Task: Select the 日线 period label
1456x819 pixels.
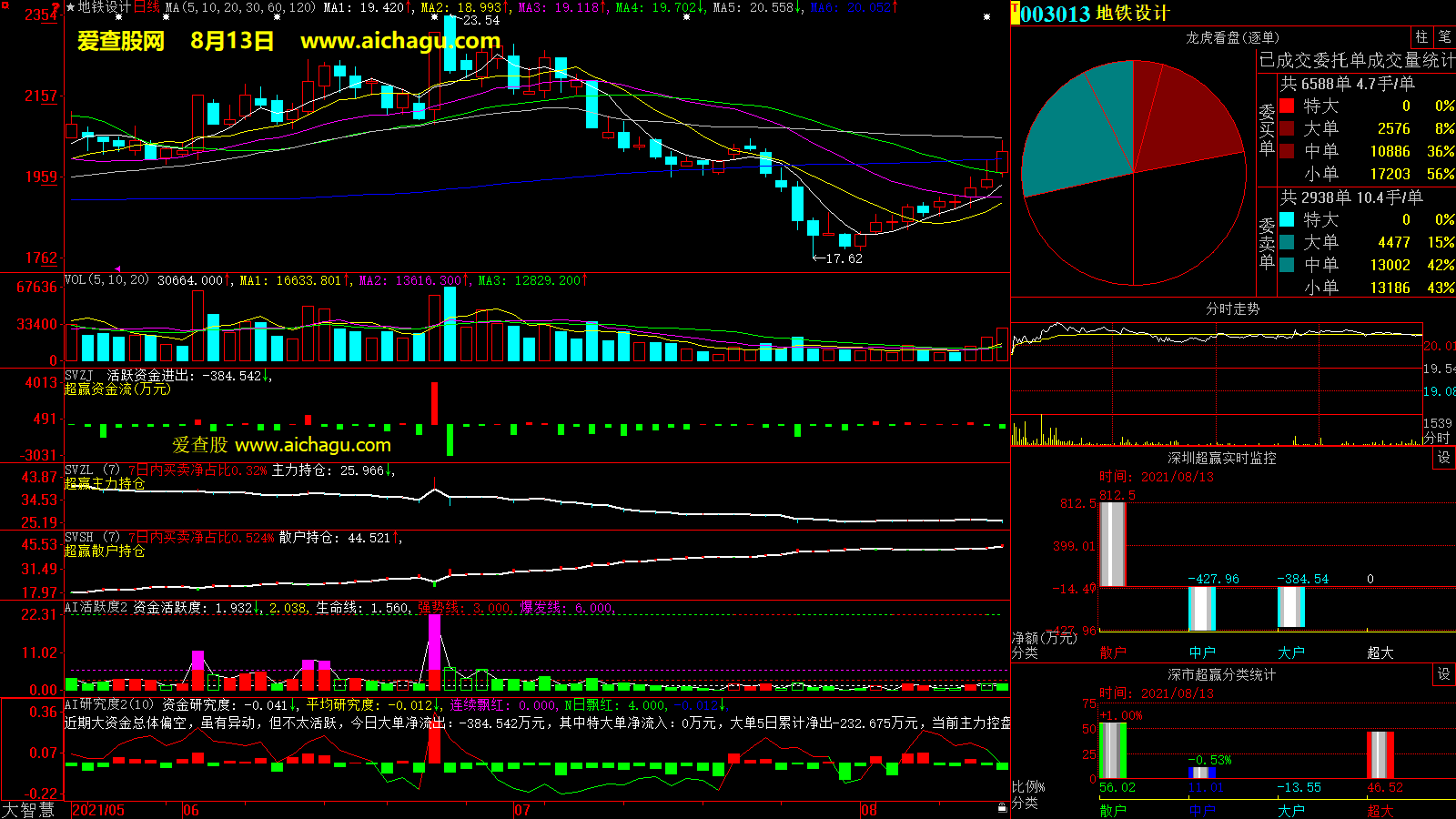Action: (x=147, y=7)
